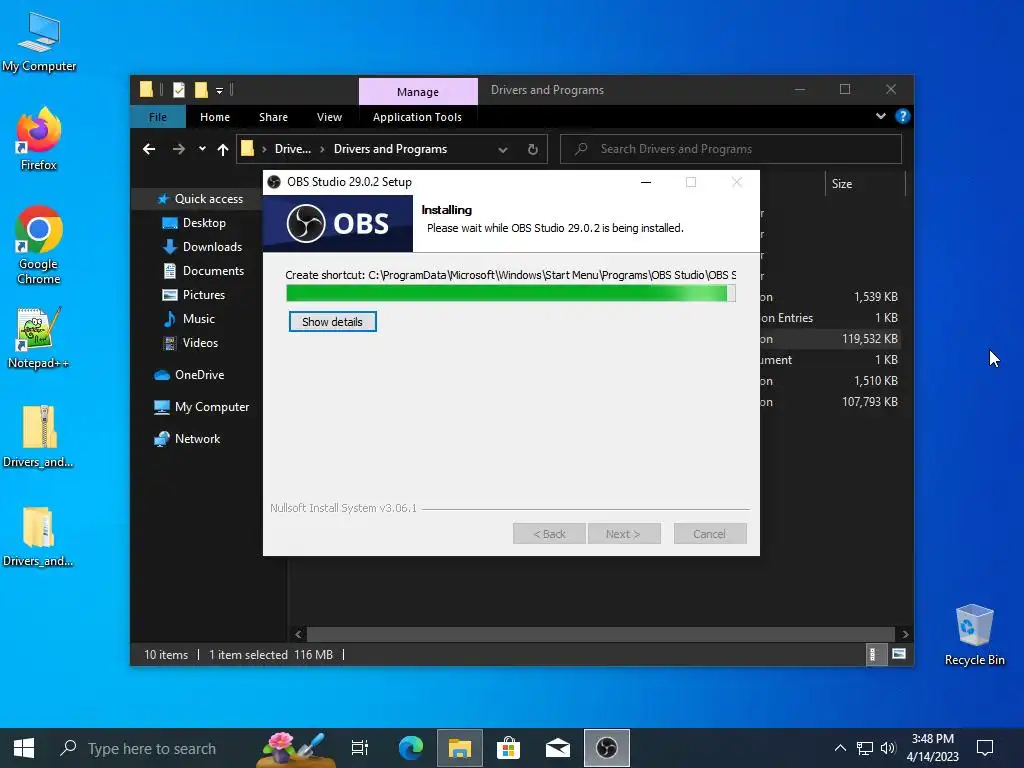1024x768 pixels.
Task: Select the file row sized 119,532 KB
Action: pos(829,339)
